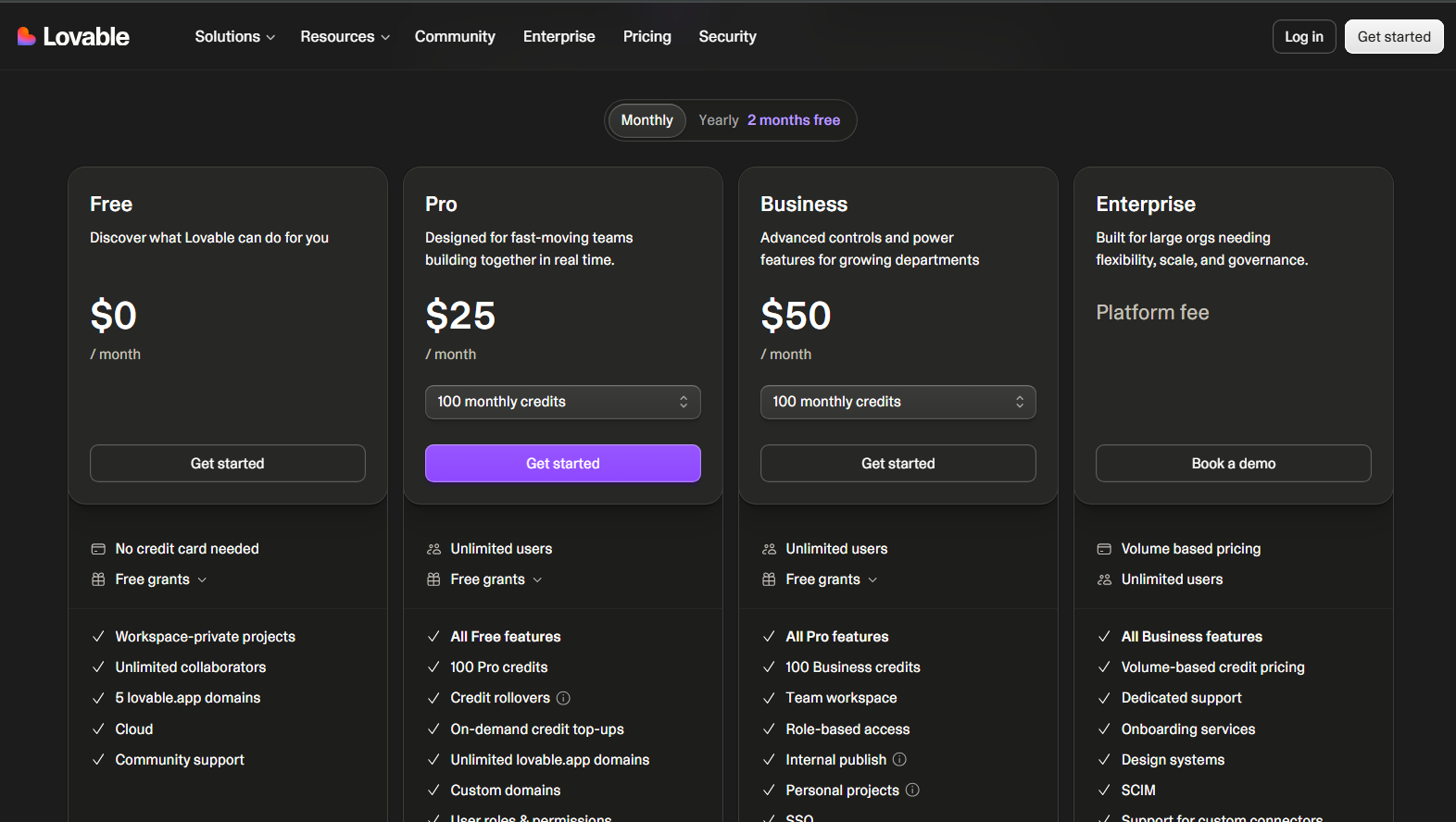Expand Free grants in the Free plan
This screenshot has width=1456, height=822.
tap(161, 579)
